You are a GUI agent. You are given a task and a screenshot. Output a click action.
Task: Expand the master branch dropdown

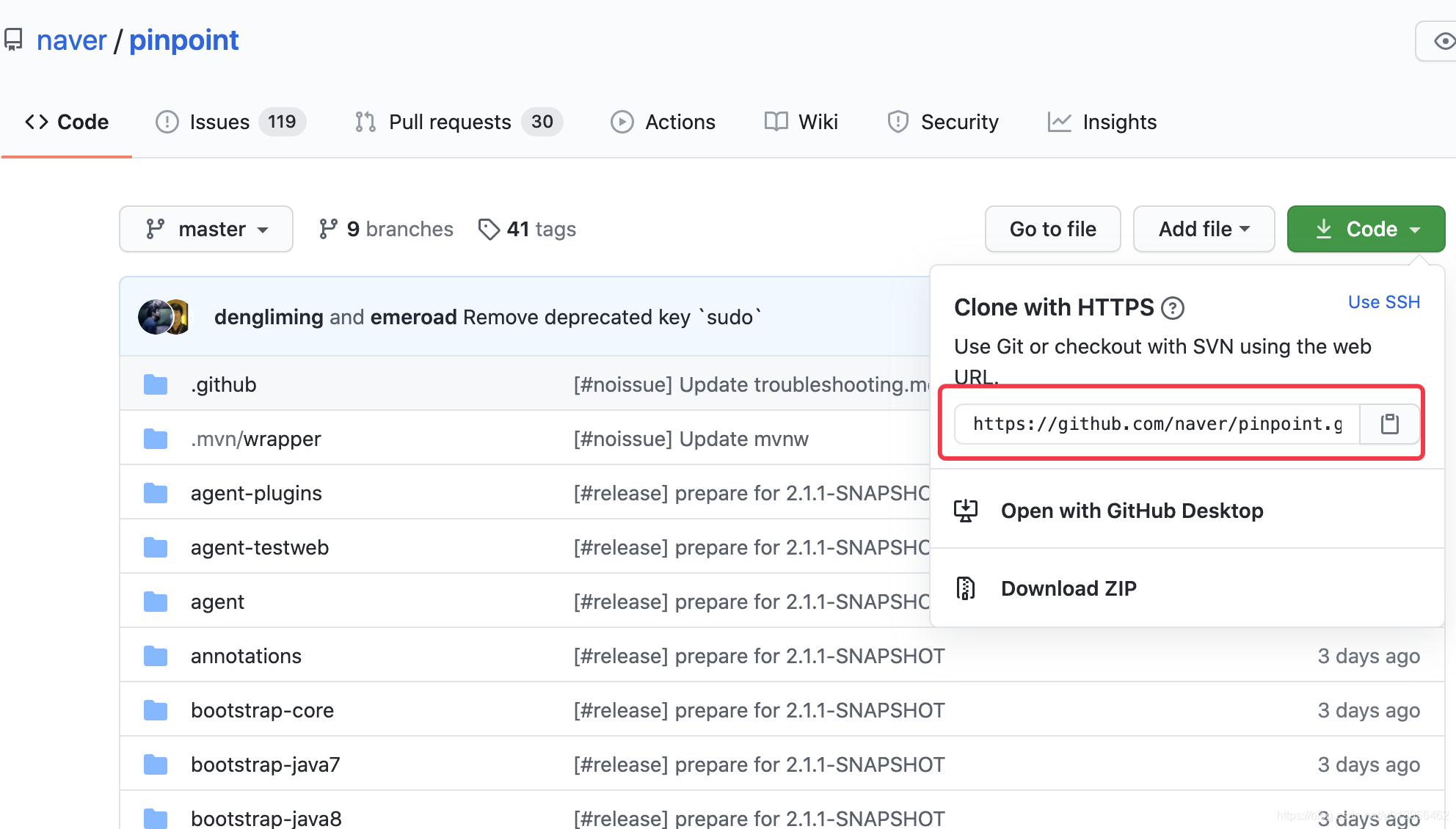click(x=206, y=229)
